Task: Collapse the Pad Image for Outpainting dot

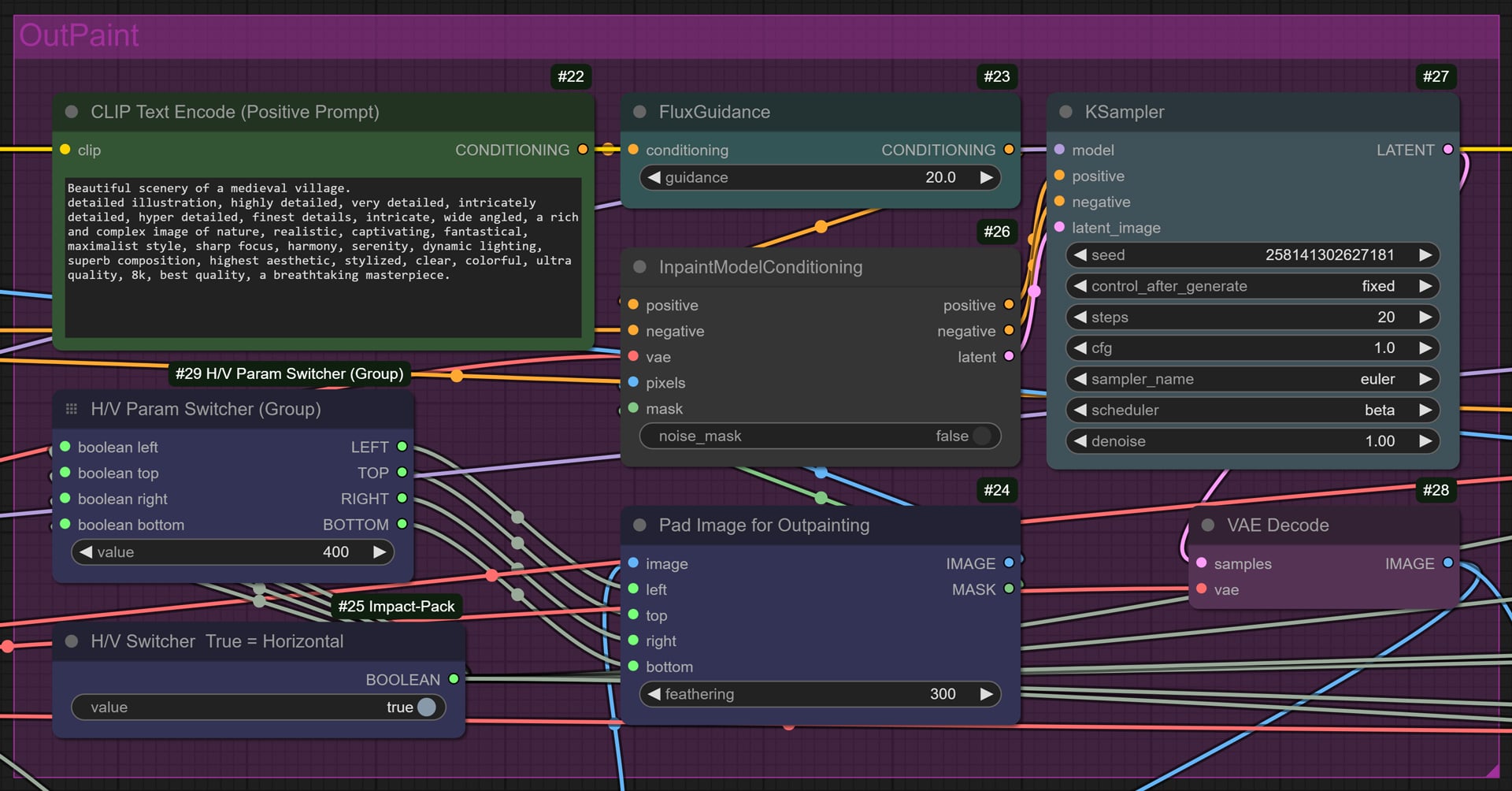Action: tap(639, 525)
